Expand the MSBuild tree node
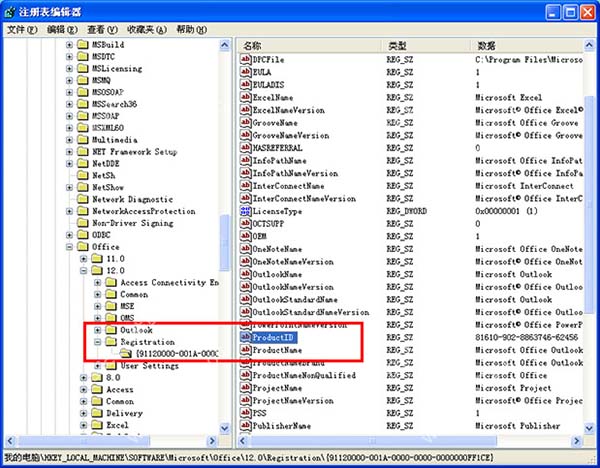The height and width of the screenshot is (468, 600). point(69,45)
